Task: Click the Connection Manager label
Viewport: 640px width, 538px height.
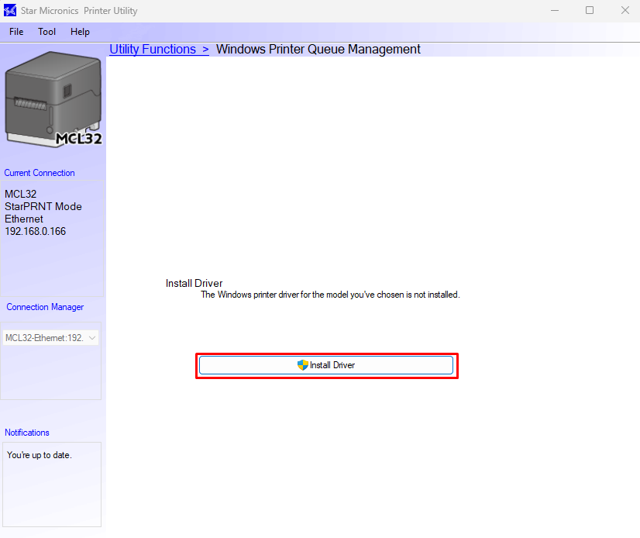Action: tap(45, 307)
